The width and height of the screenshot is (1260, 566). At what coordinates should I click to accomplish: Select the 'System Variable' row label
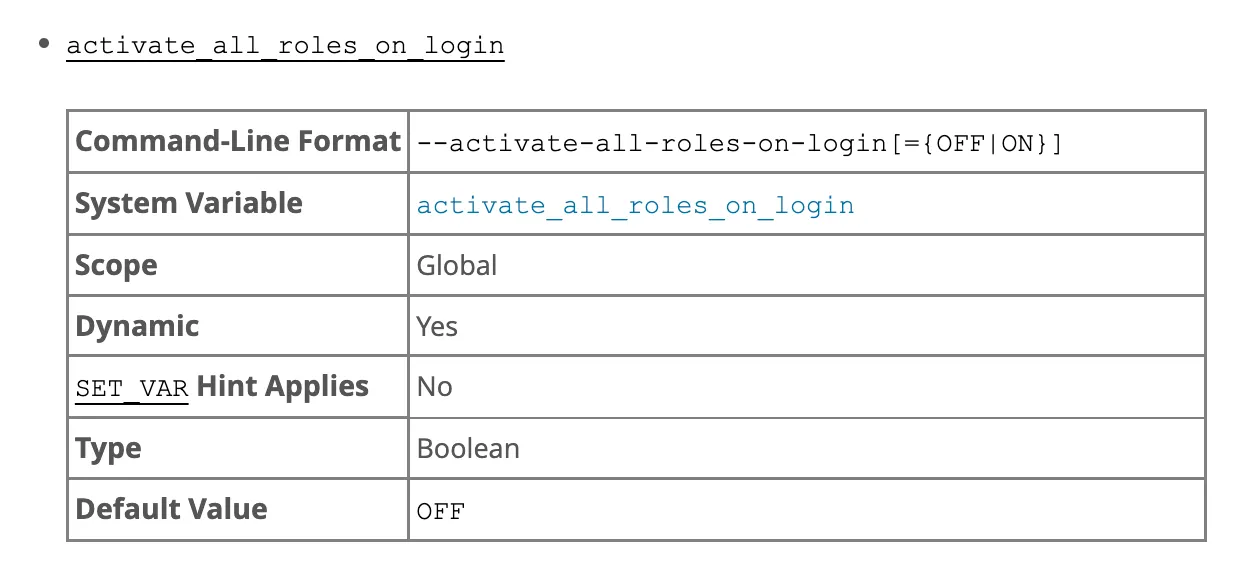click(x=189, y=203)
